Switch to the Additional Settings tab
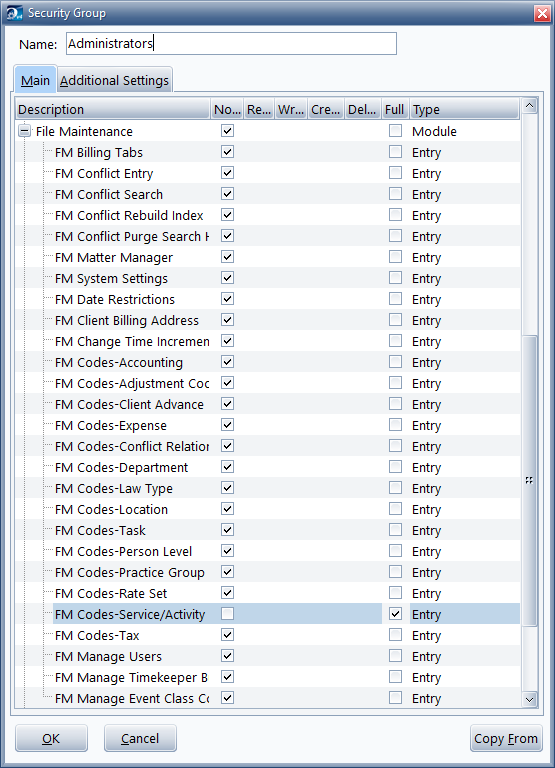This screenshot has height=768, width=555. pyautogui.click(x=115, y=80)
